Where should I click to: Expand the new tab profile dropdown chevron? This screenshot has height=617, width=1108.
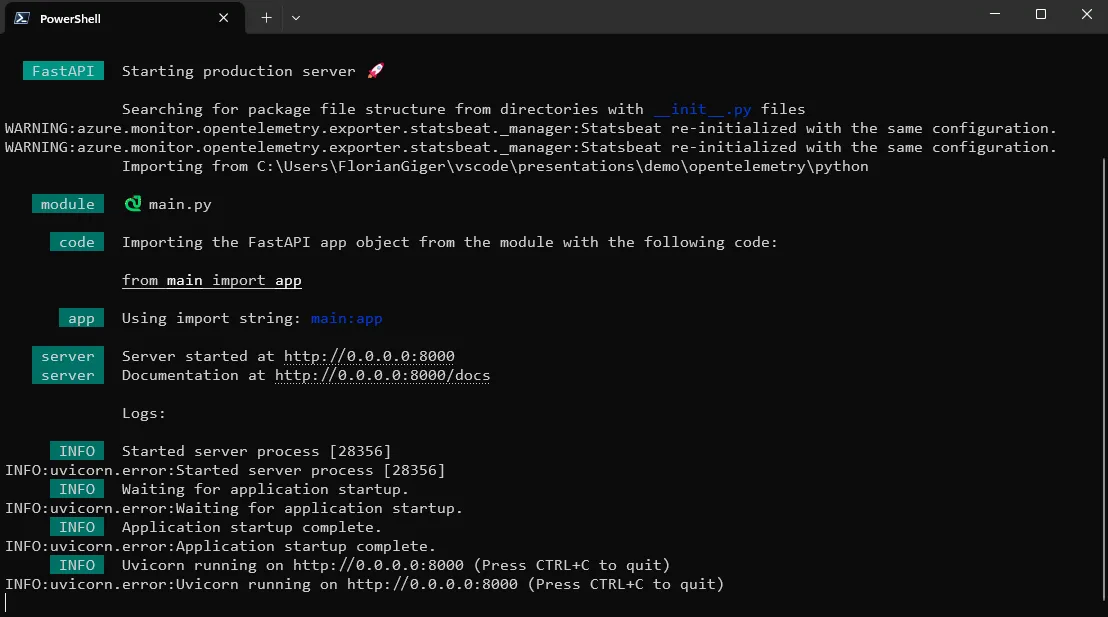click(x=296, y=18)
